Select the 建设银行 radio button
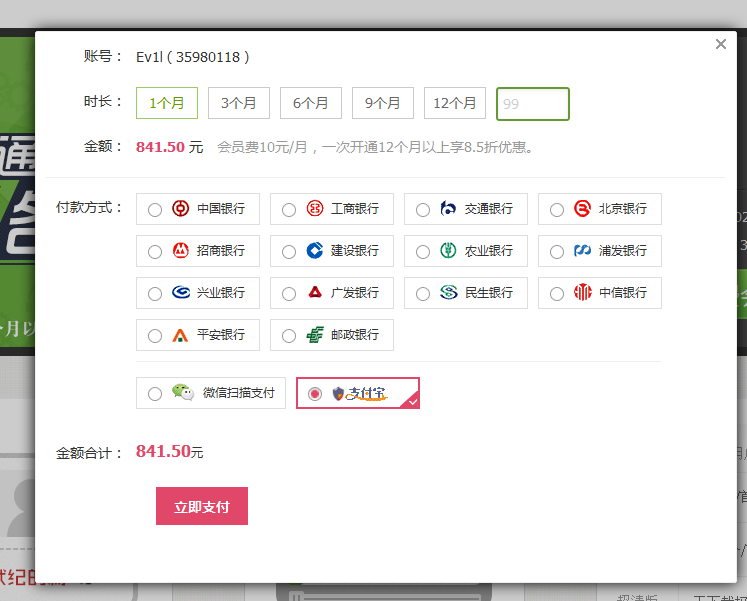747x601 pixels. pos(289,251)
